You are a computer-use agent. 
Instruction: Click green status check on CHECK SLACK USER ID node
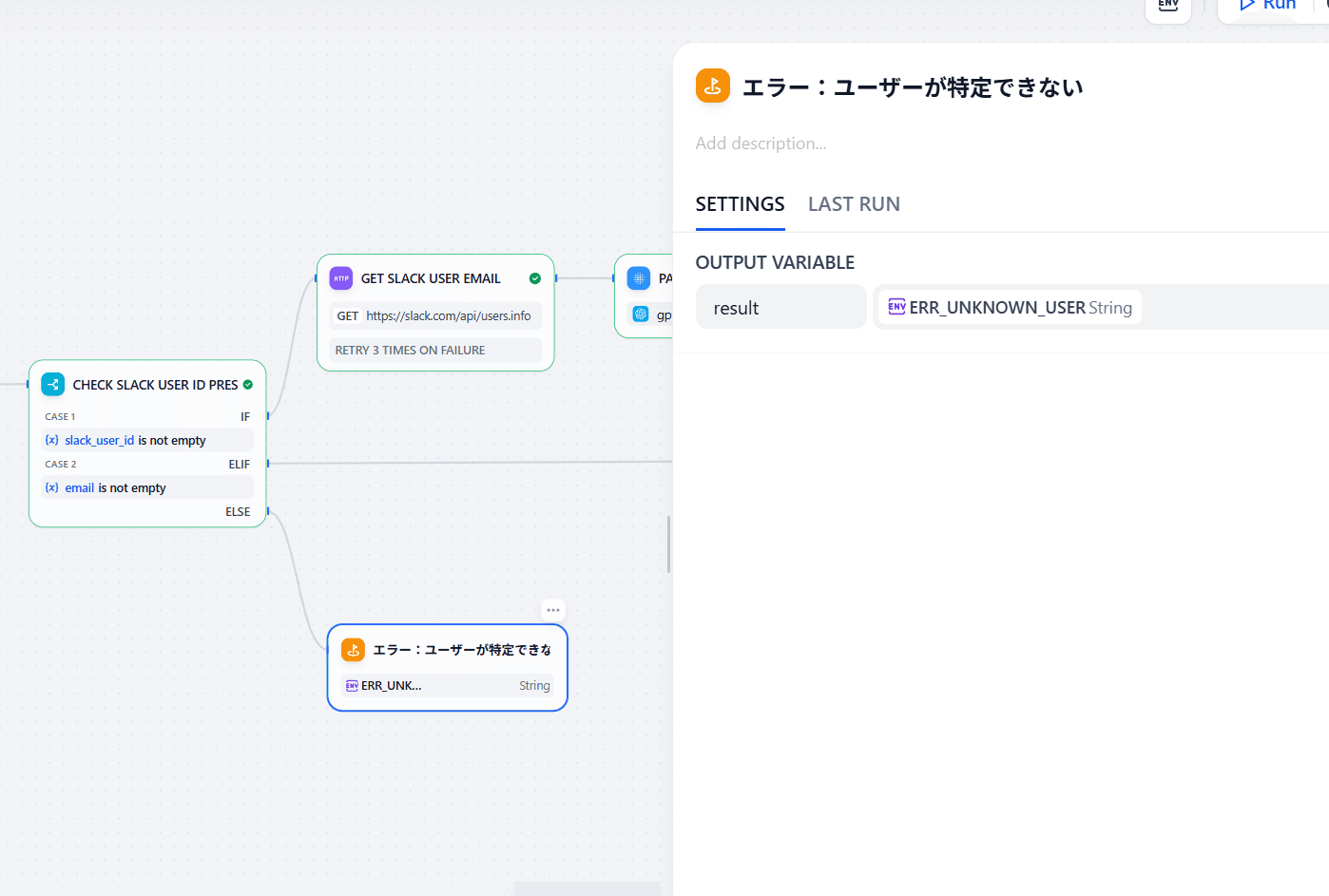point(248,385)
